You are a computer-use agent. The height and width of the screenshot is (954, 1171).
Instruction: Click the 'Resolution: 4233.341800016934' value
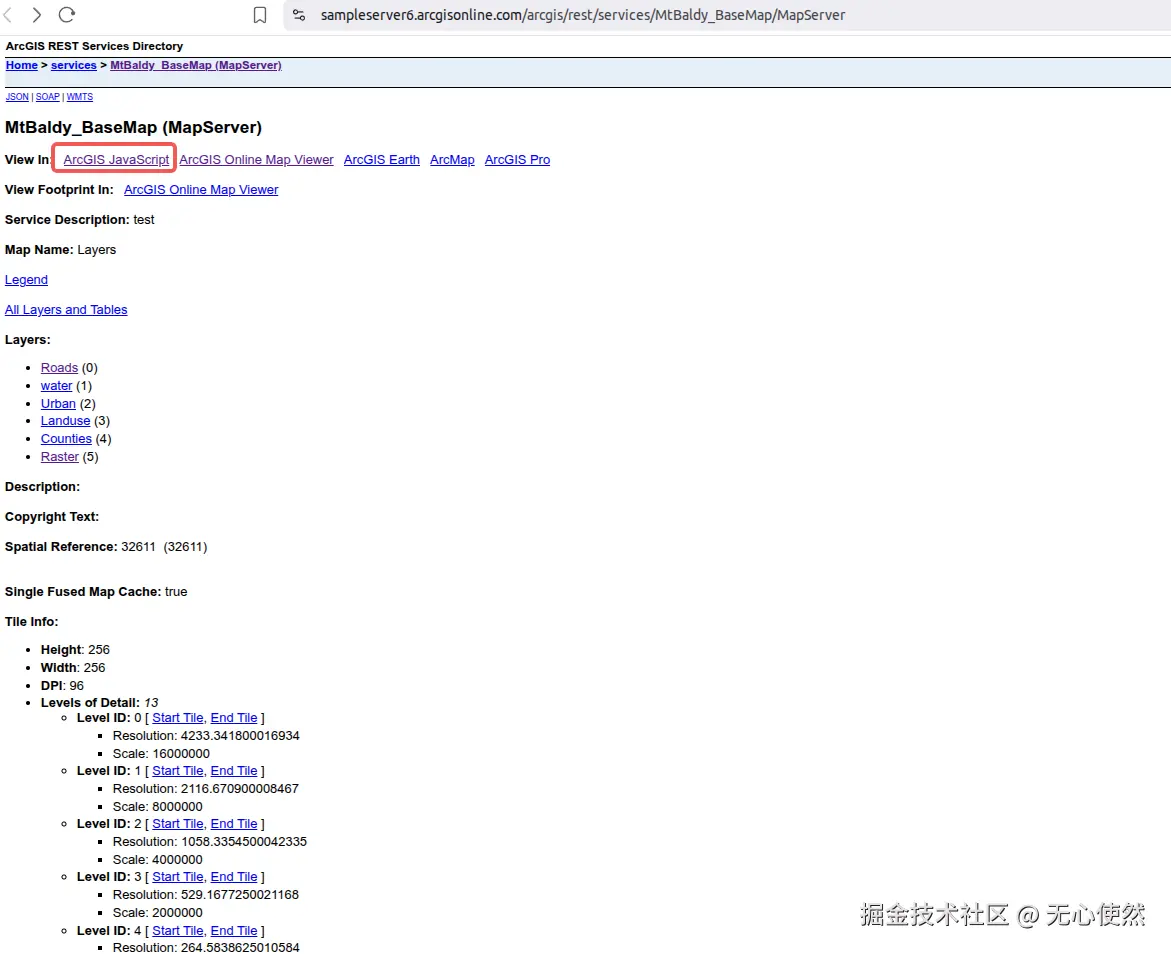tap(206, 735)
